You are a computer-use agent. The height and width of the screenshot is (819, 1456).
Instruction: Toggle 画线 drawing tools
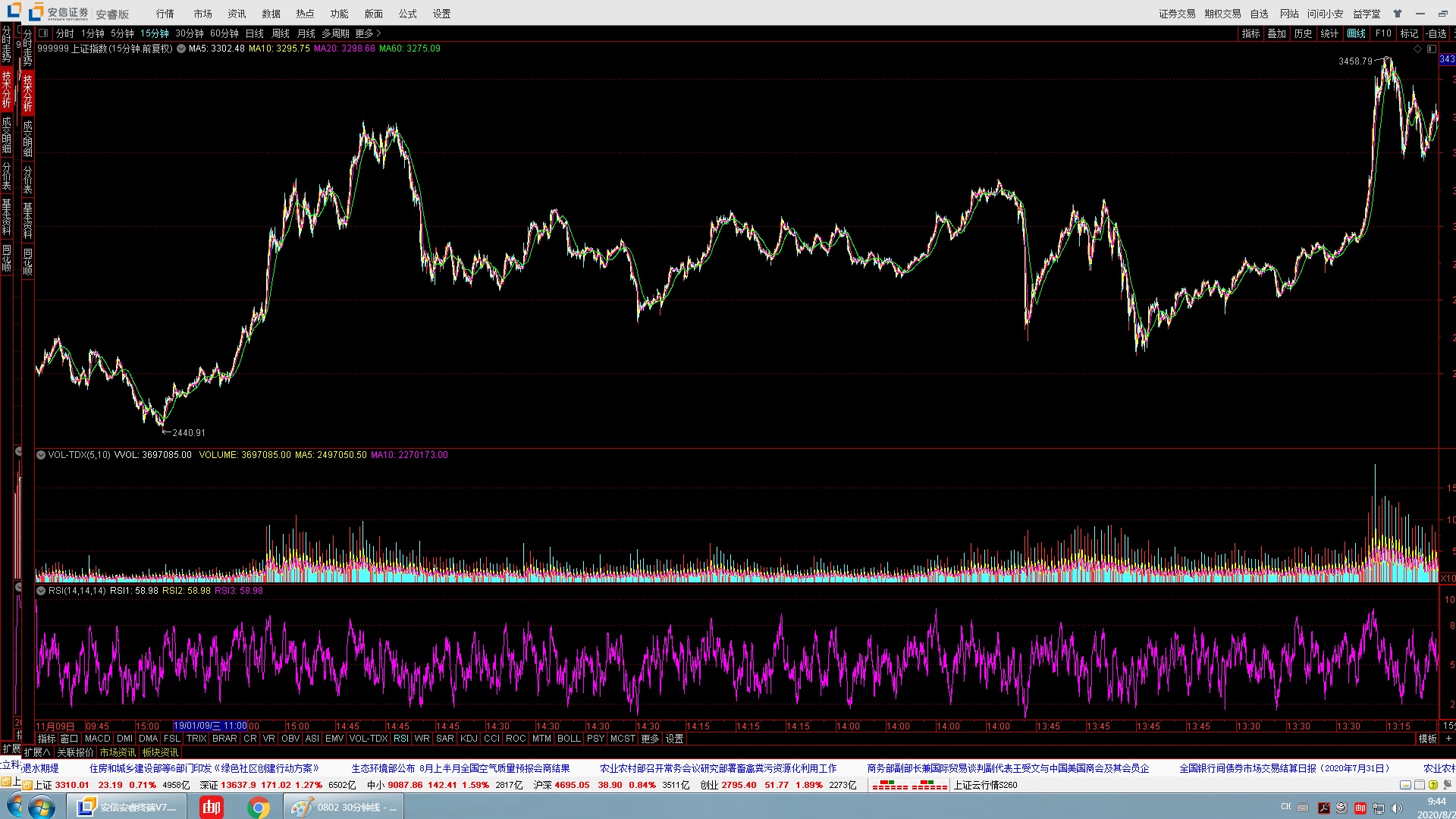coord(1356,33)
